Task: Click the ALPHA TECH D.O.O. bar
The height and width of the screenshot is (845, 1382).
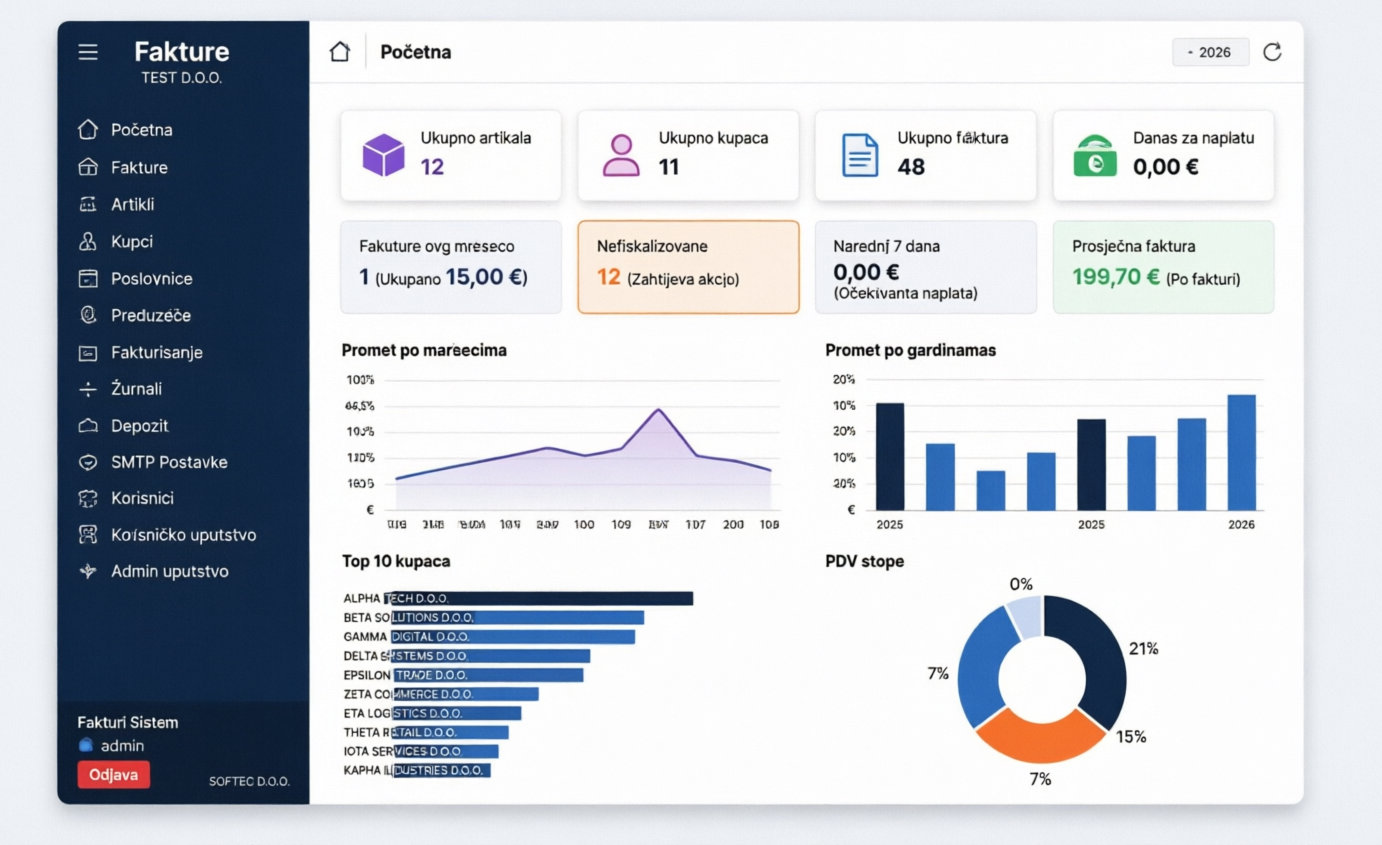Action: [x=539, y=598]
